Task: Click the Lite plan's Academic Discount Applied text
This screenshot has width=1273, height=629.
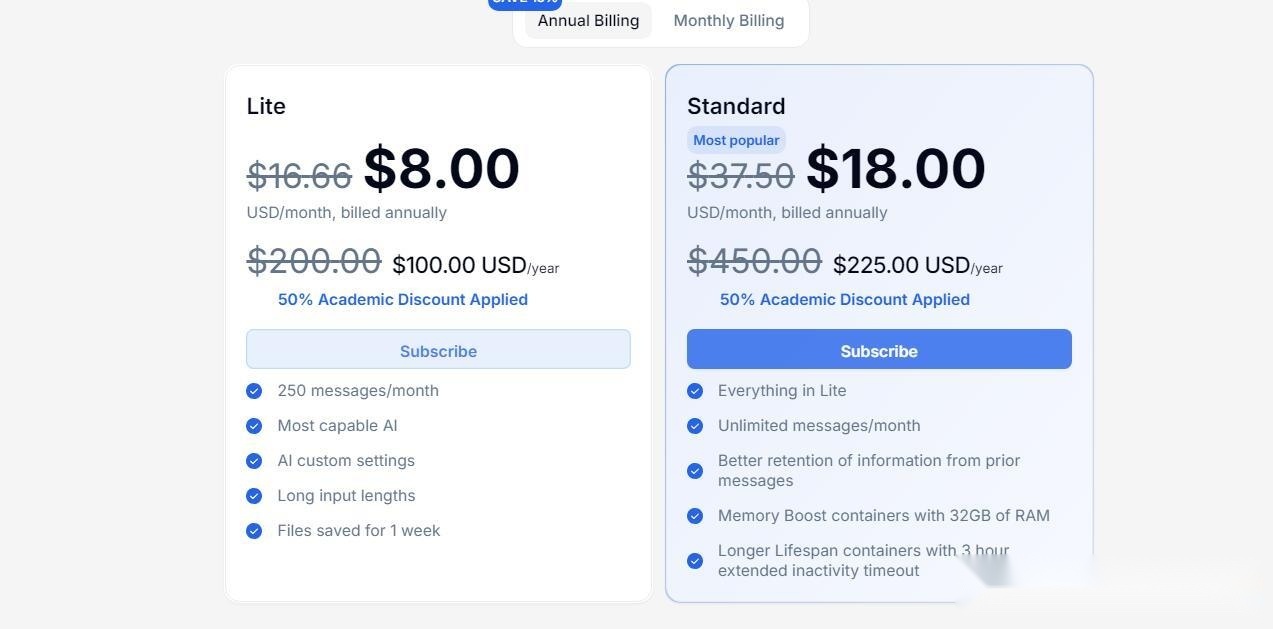Action: point(403,299)
